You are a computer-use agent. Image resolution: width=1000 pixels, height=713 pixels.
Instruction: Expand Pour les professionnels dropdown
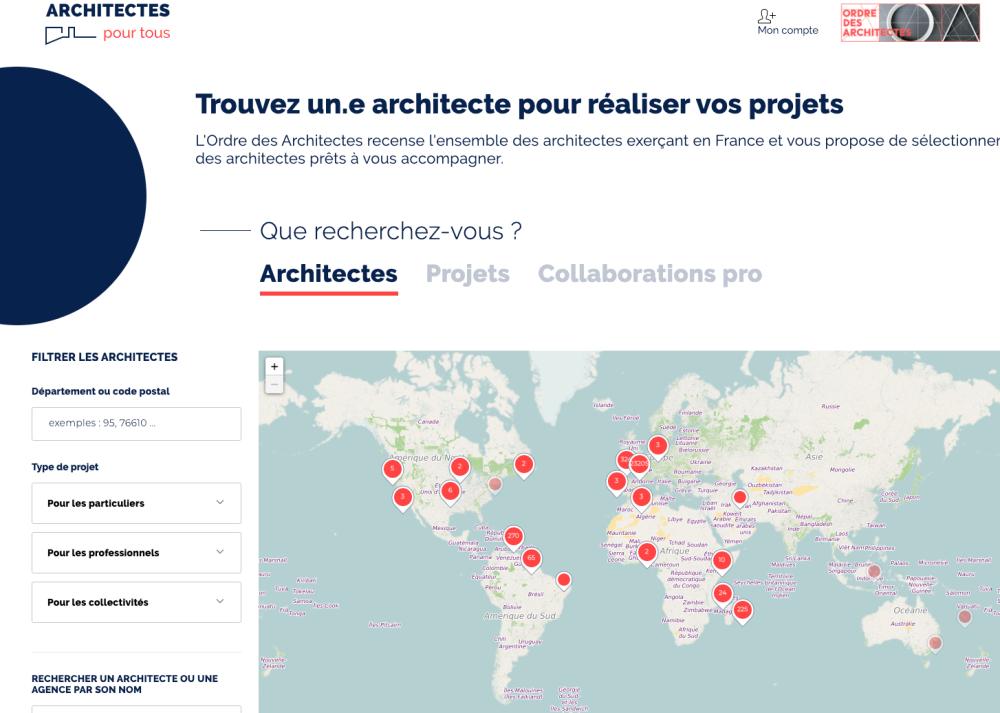click(x=136, y=552)
